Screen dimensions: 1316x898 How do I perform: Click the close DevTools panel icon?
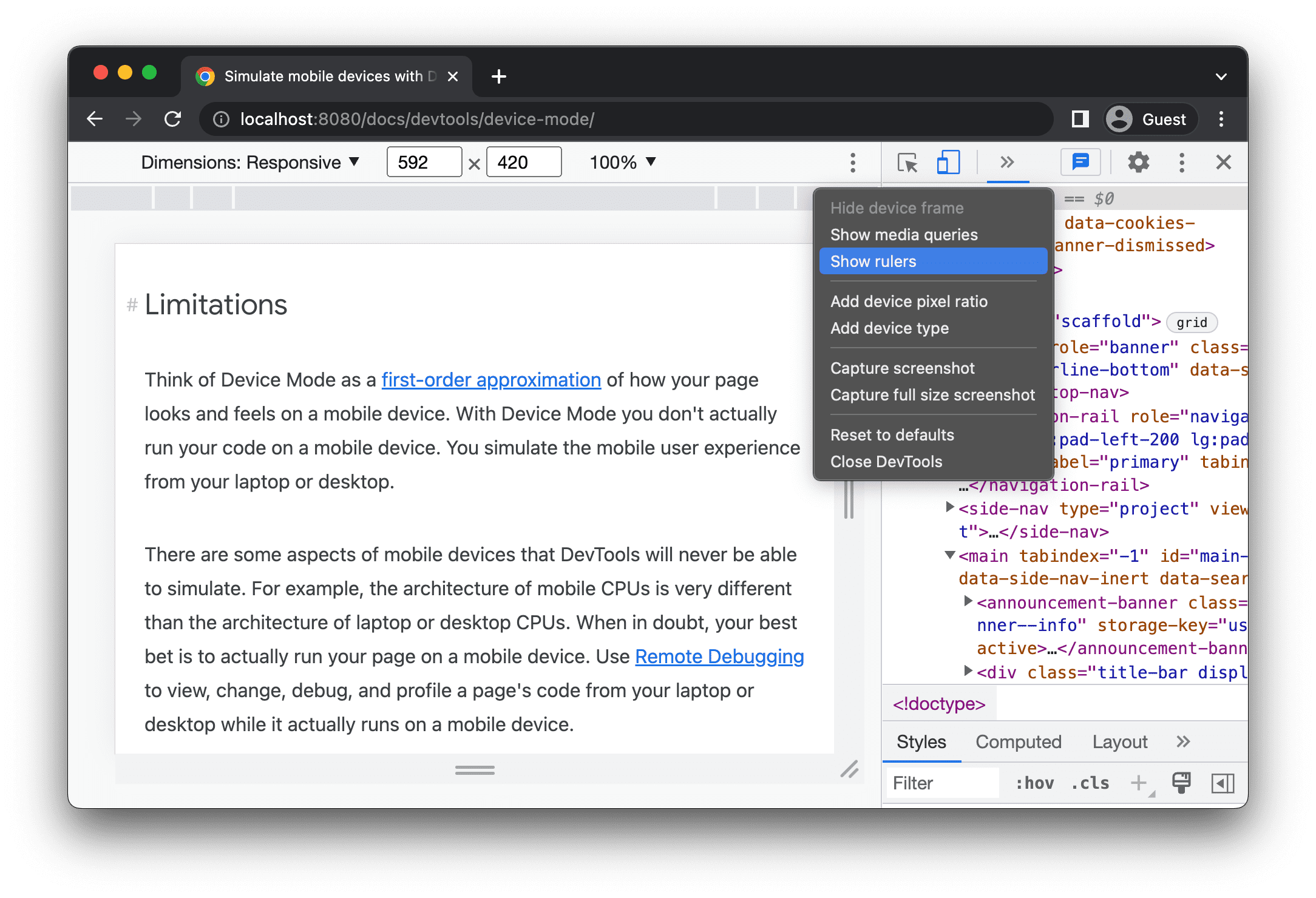(x=1223, y=161)
